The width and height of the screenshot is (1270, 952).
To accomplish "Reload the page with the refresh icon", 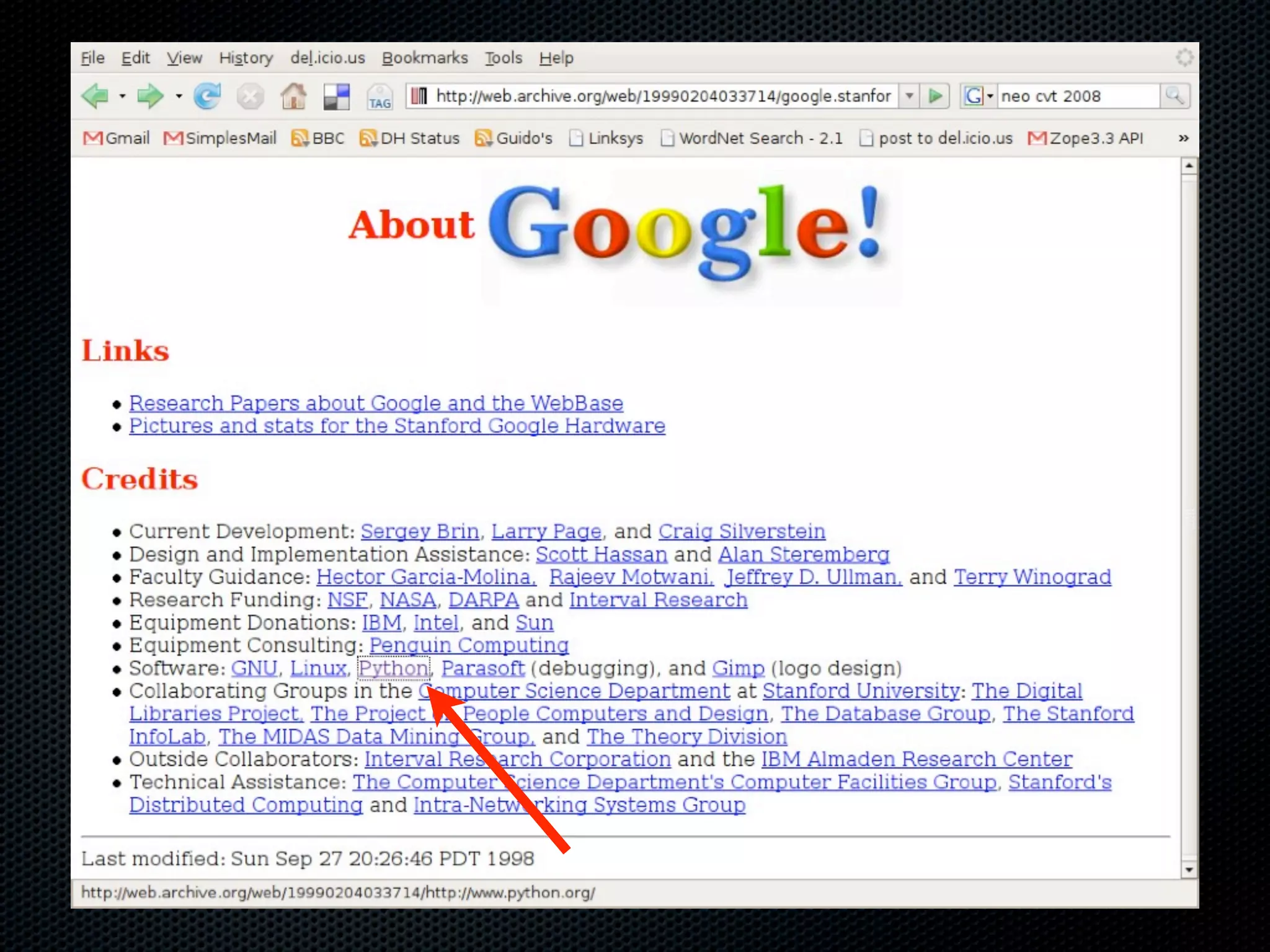I will (x=207, y=96).
